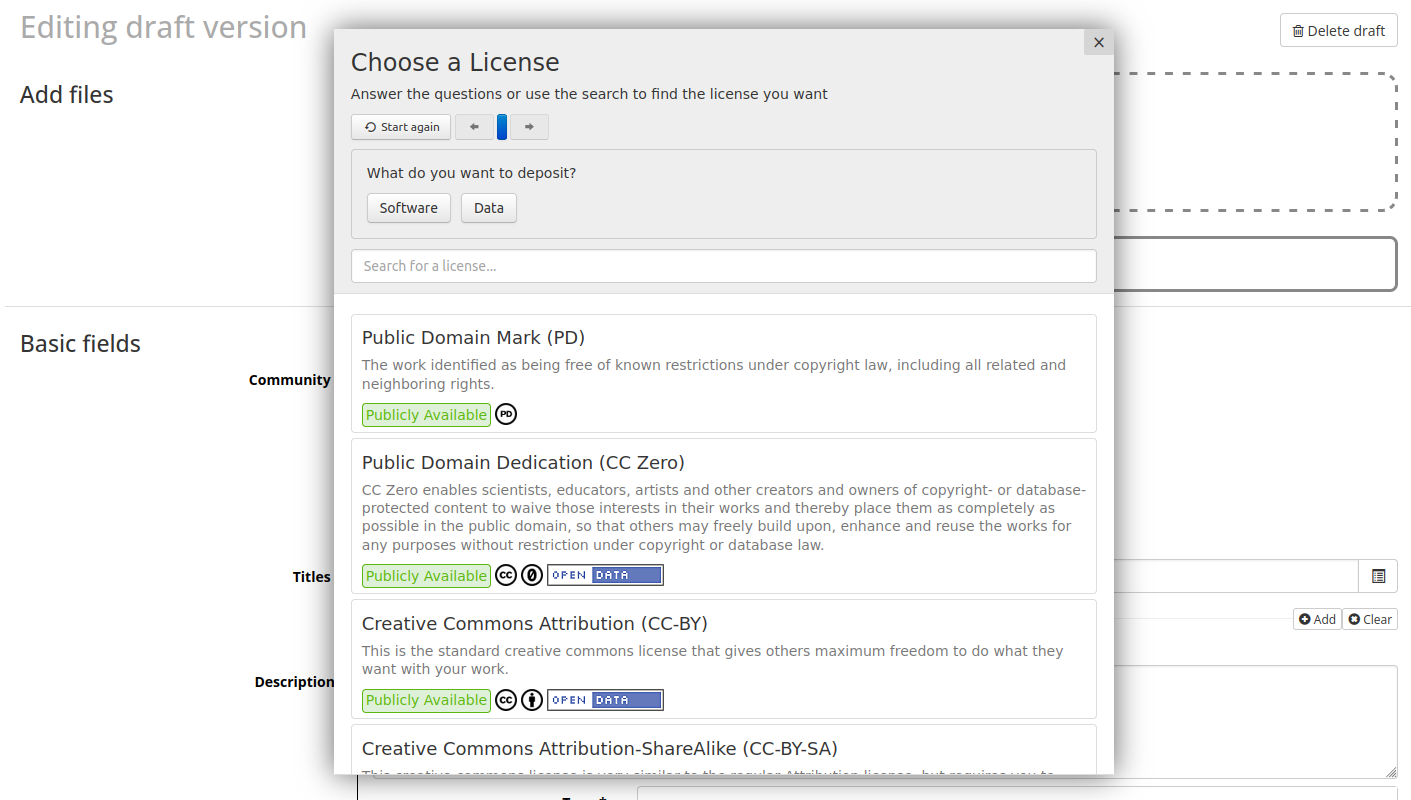Click the attribution person icon for CC-BY
Screen dimensions: 1411x800
(531, 699)
